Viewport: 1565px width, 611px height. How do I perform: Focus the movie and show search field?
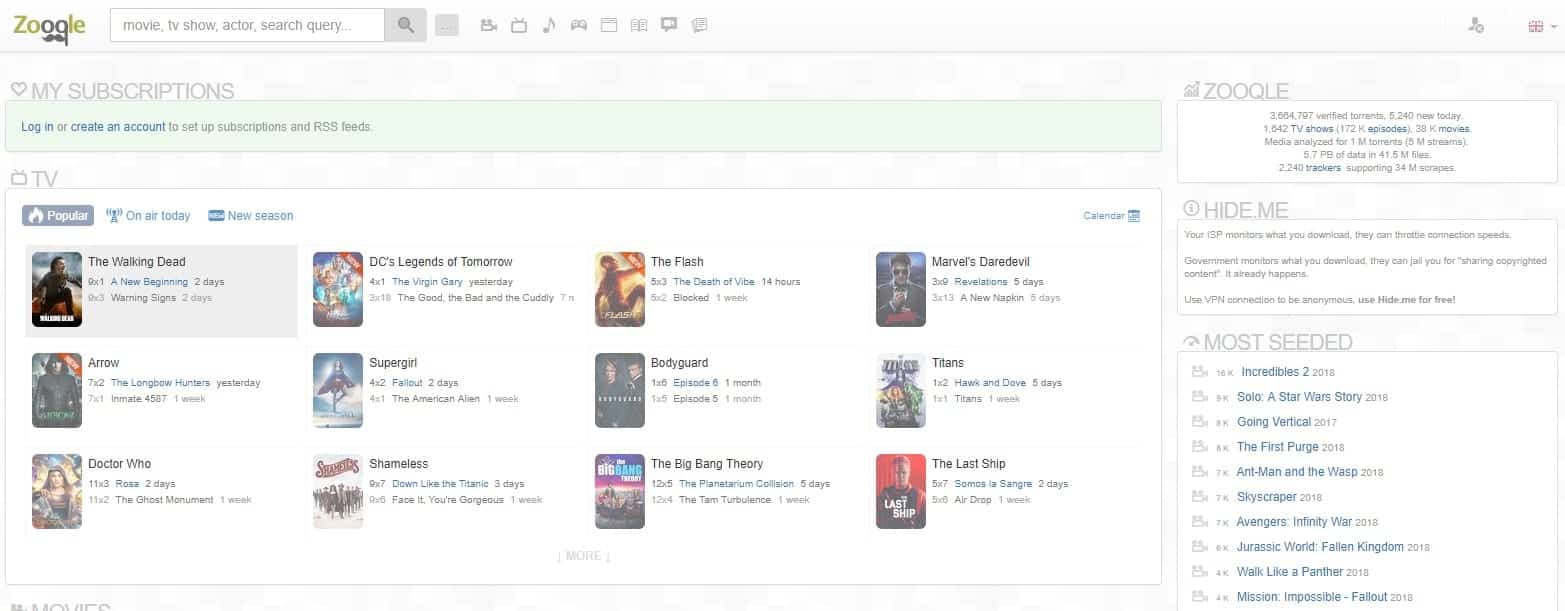click(x=247, y=26)
